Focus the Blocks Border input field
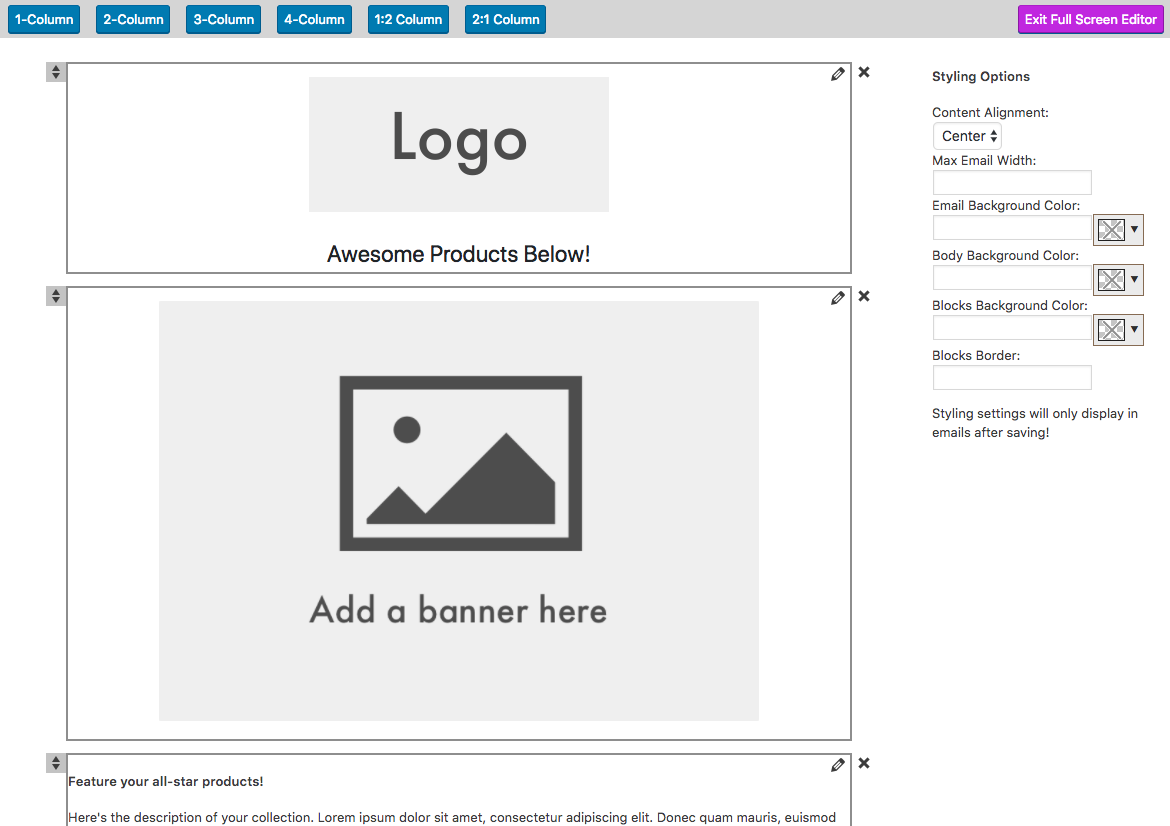 [x=1012, y=378]
